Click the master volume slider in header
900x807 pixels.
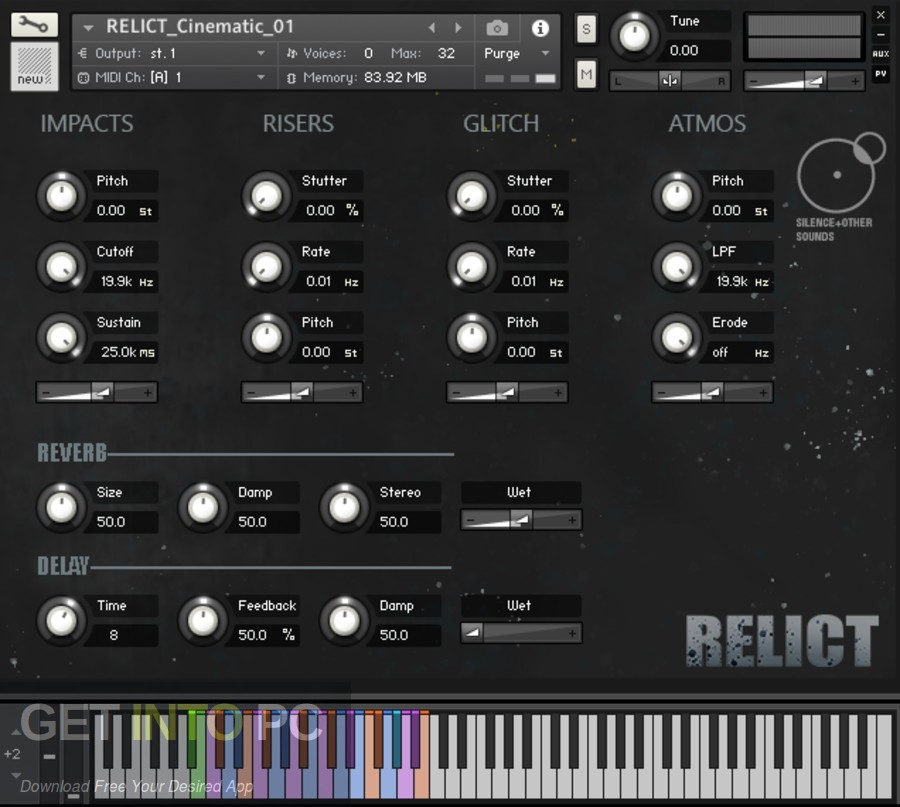click(804, 81)
